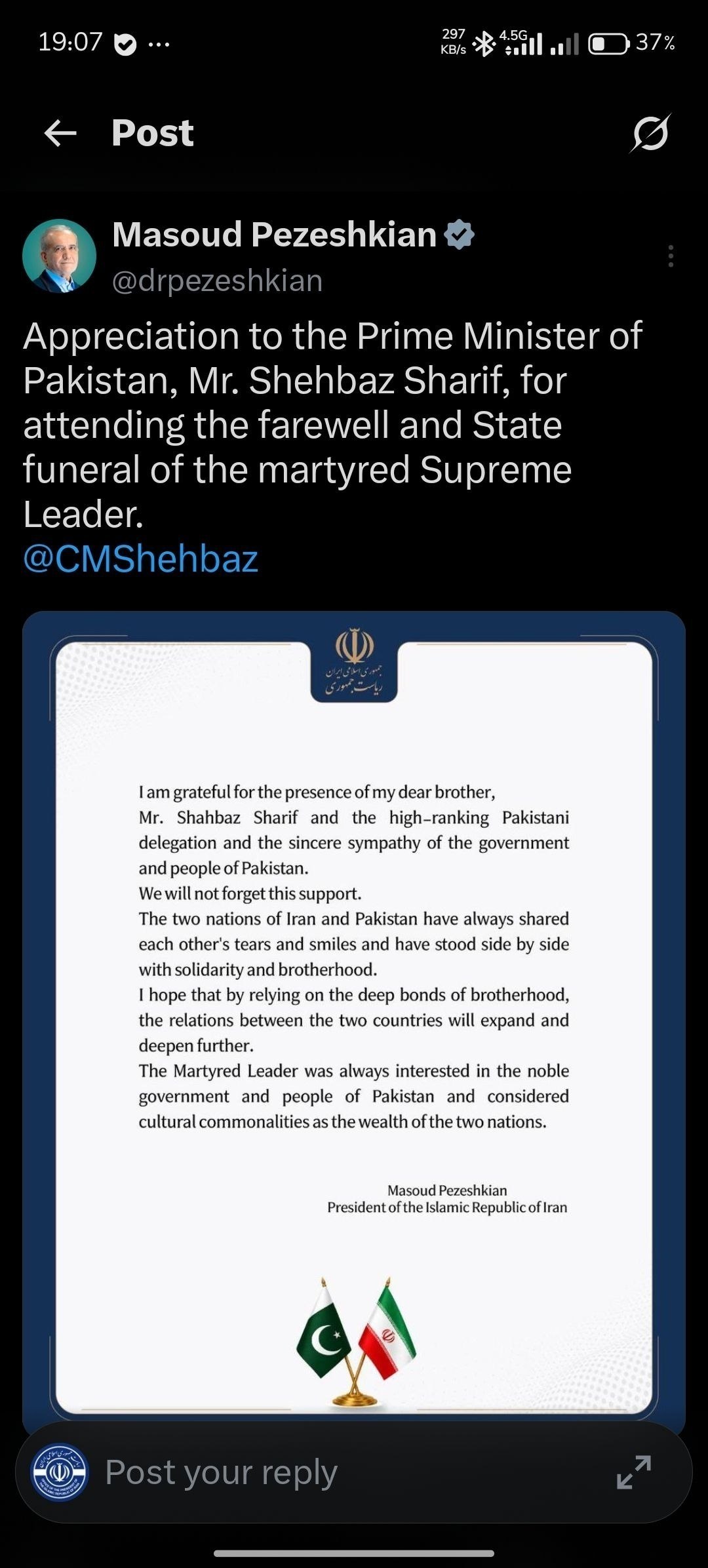708x1568 pixels.
Task: Tap the Post title in header
Action: click(153, 133)
